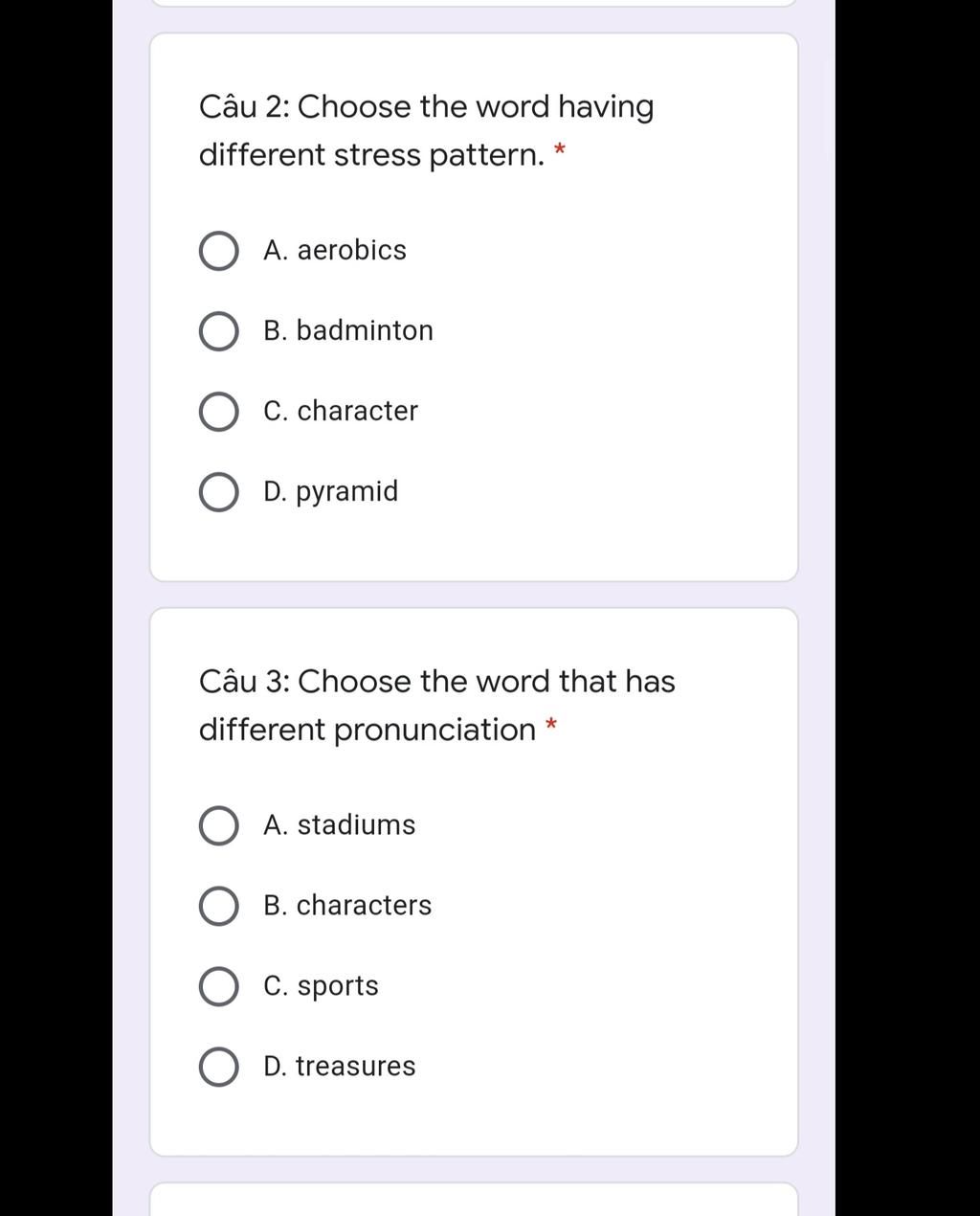Pick the D. pyramid radio circle
Image resolution: width=980 pixels, height=1216 pixels.
coord(219,492)
